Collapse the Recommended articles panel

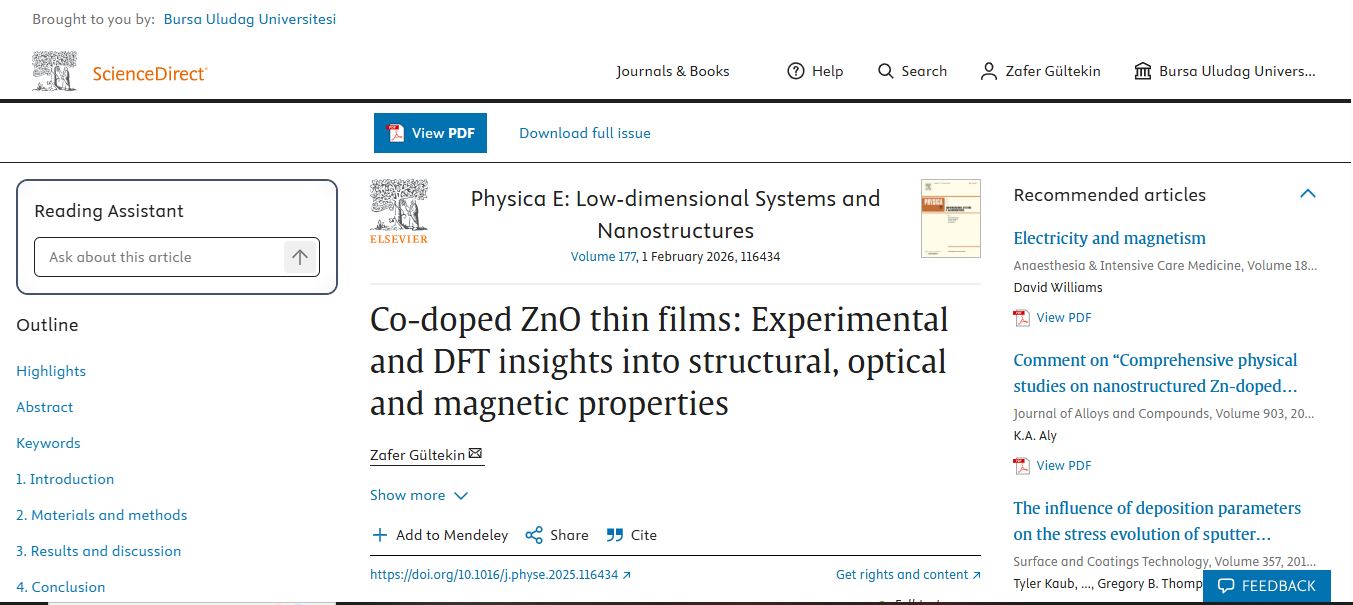click(1307, 194)
